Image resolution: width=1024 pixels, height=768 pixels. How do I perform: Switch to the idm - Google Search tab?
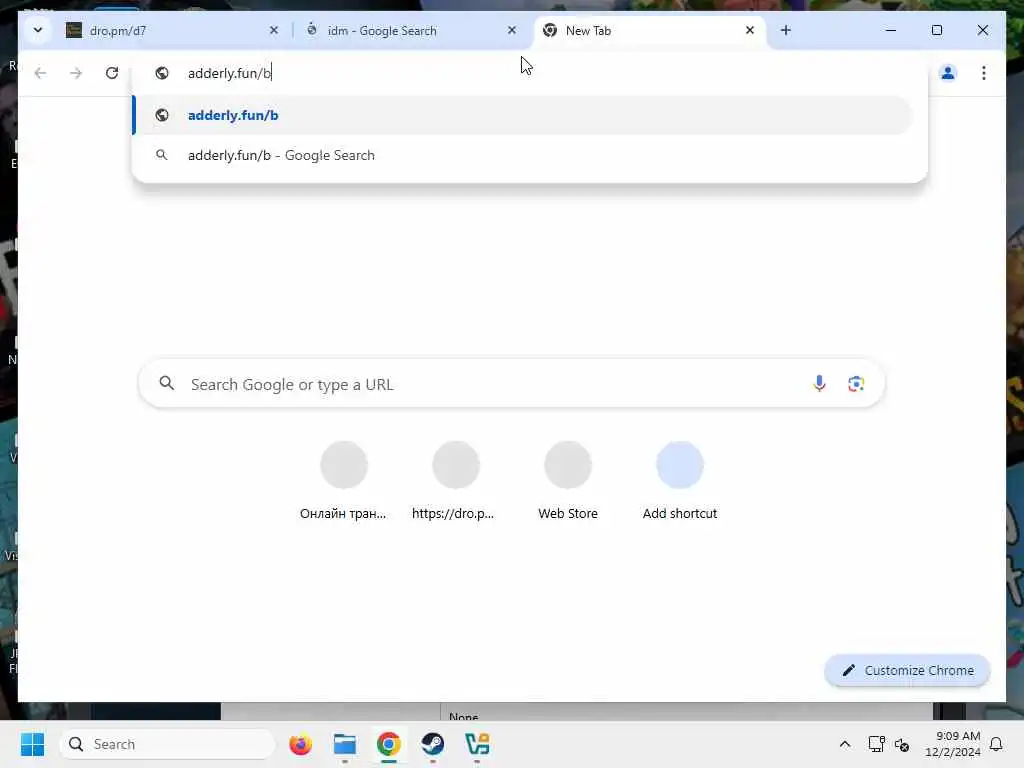(411, 31)
